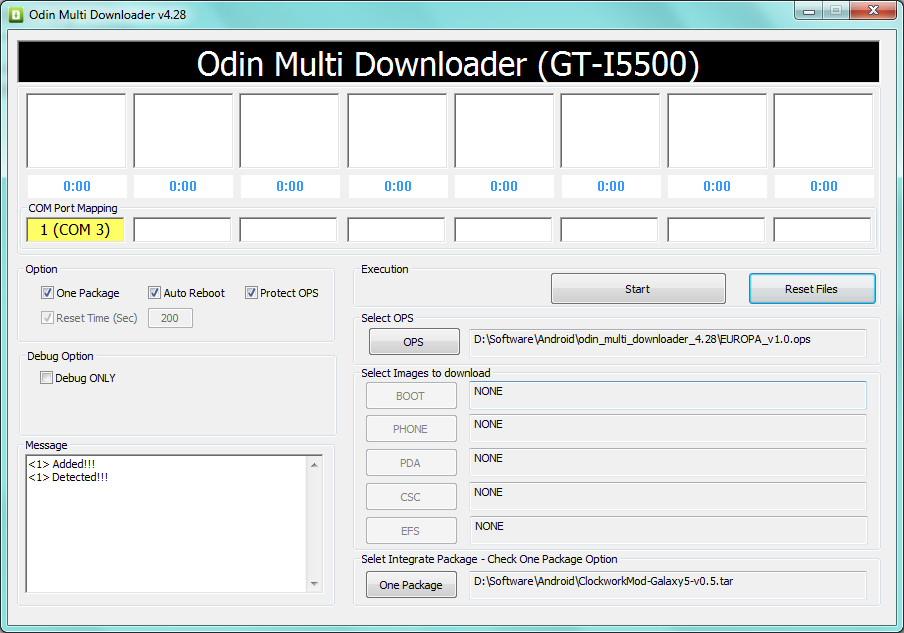Click the Odin app icon in title bar

(x=16, y=15)
